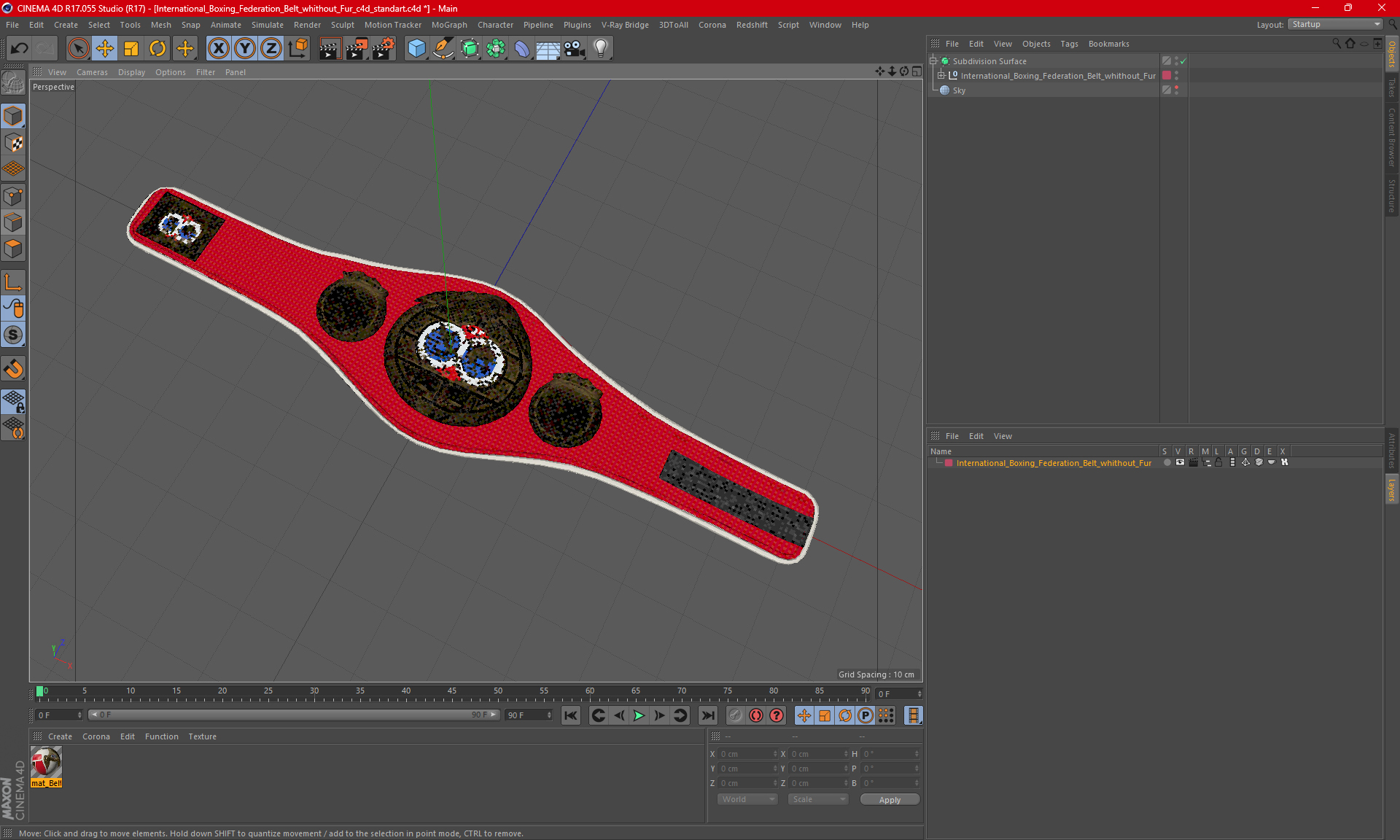Open viewport Display menu
The width and height of the screenshot is (1400, 840).
[x=131, y=72]
